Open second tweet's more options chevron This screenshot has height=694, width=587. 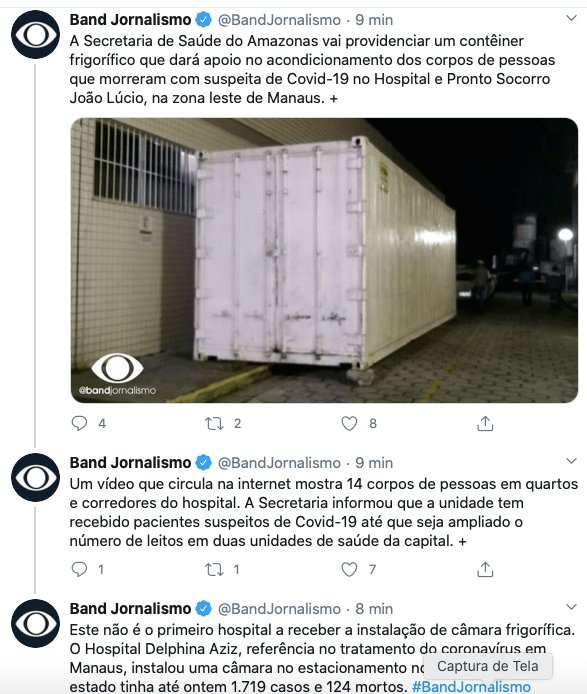pos(572,461)
